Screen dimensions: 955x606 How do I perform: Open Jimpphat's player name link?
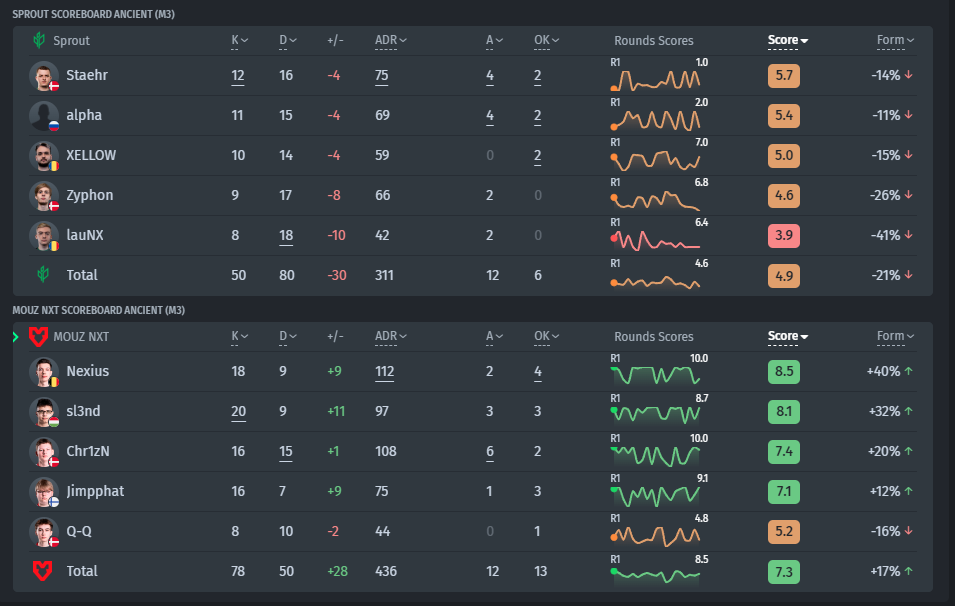click(95, 491)
